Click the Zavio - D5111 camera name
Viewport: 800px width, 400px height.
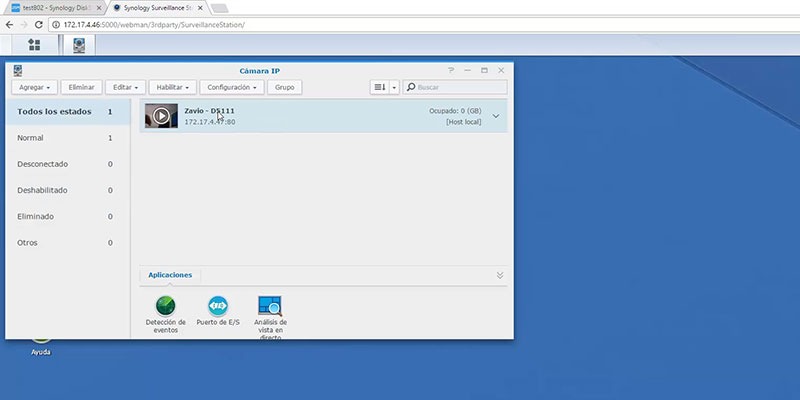point(209,111)
